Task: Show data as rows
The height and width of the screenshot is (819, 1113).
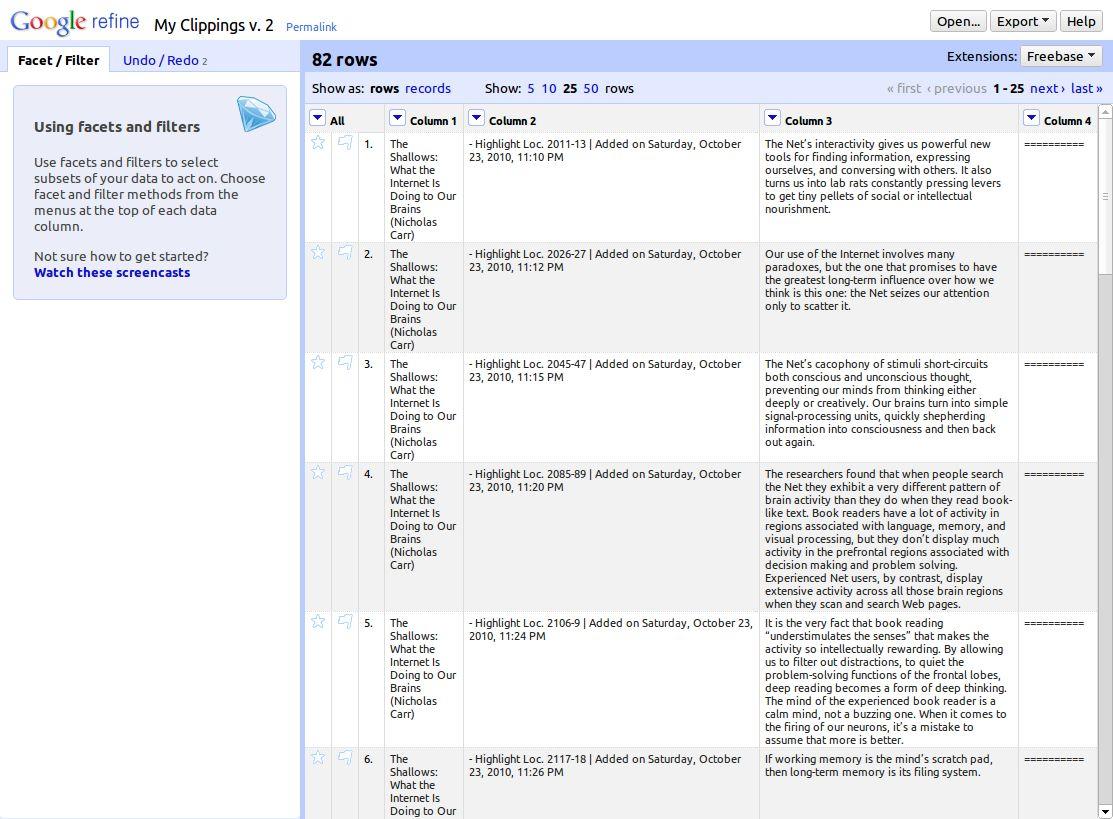Action: click(385, 89)
